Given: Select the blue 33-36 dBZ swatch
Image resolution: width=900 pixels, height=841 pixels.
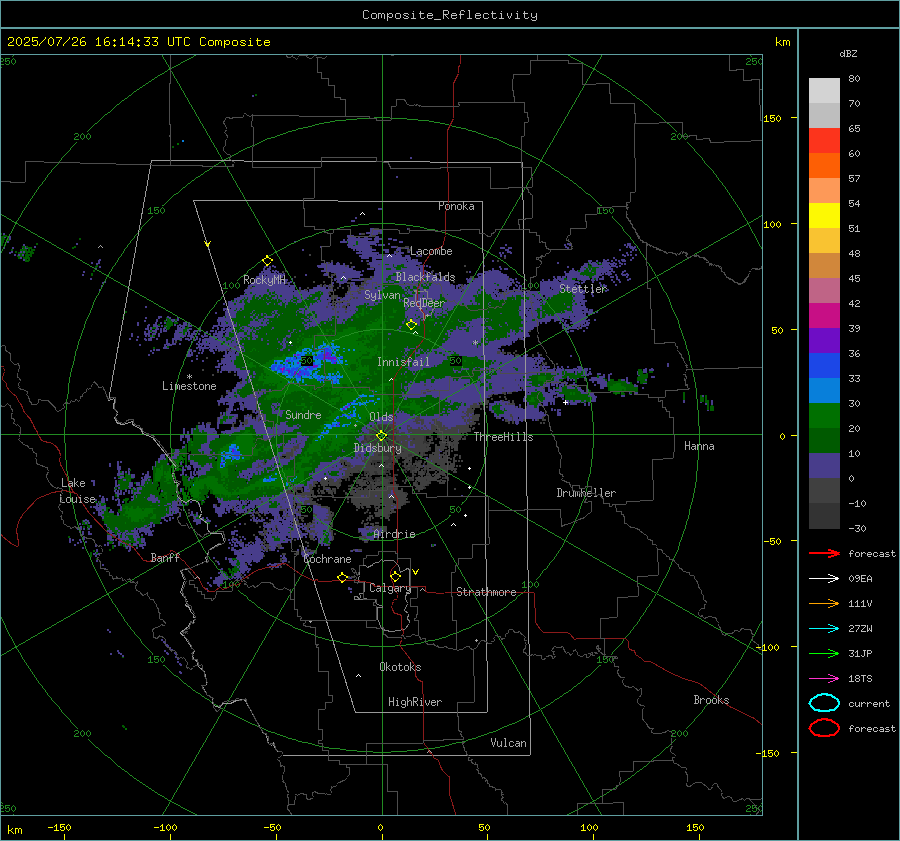Looking at the screenshot, I should click(x=824, y=366).
